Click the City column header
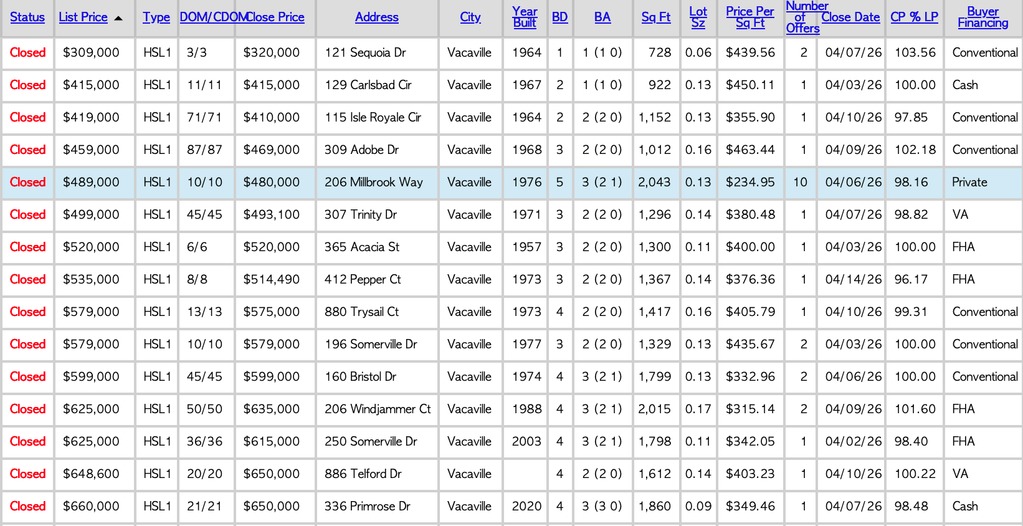Screen dimensions: 1023x526 [470, 17]
